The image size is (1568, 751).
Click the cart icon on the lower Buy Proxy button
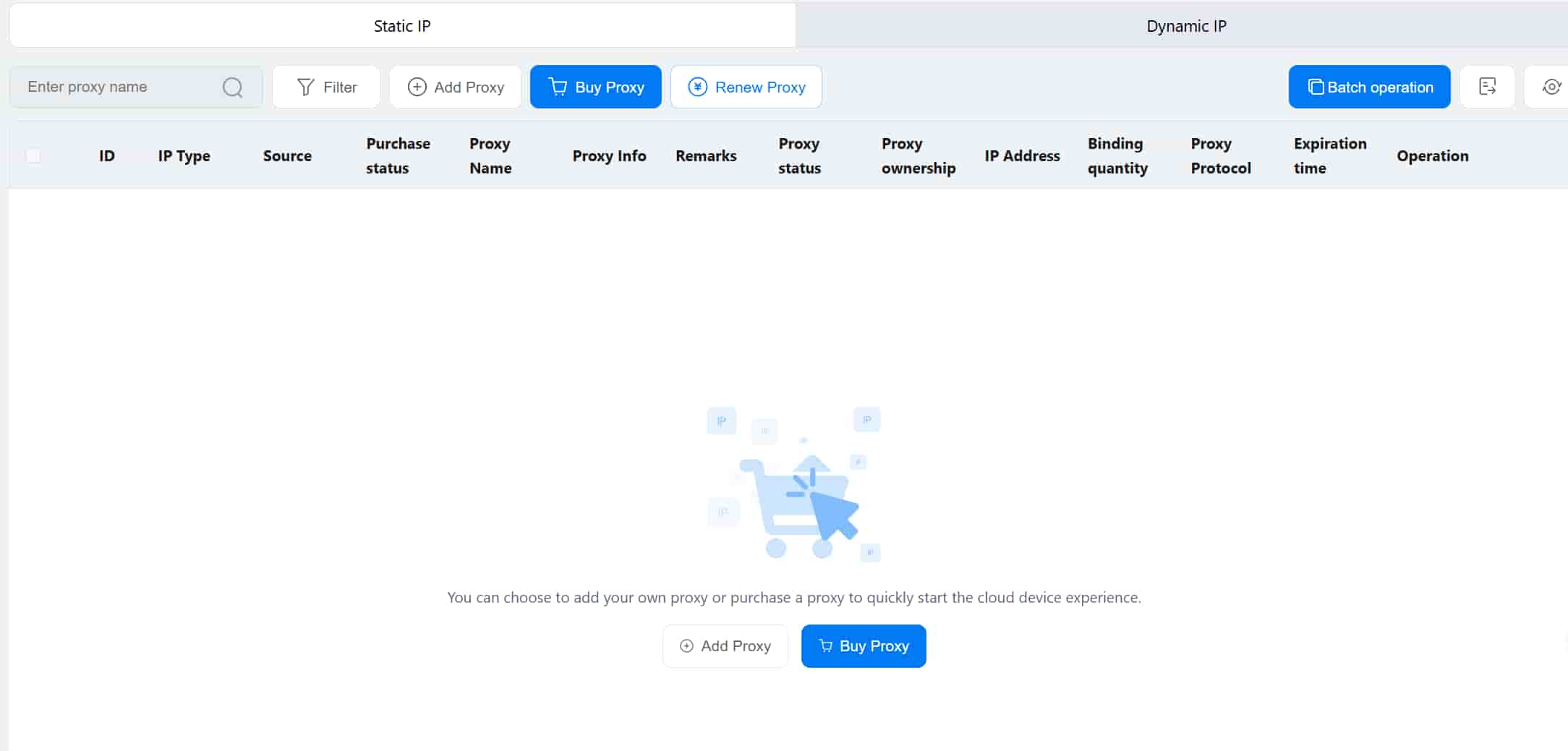pos(825,645)
